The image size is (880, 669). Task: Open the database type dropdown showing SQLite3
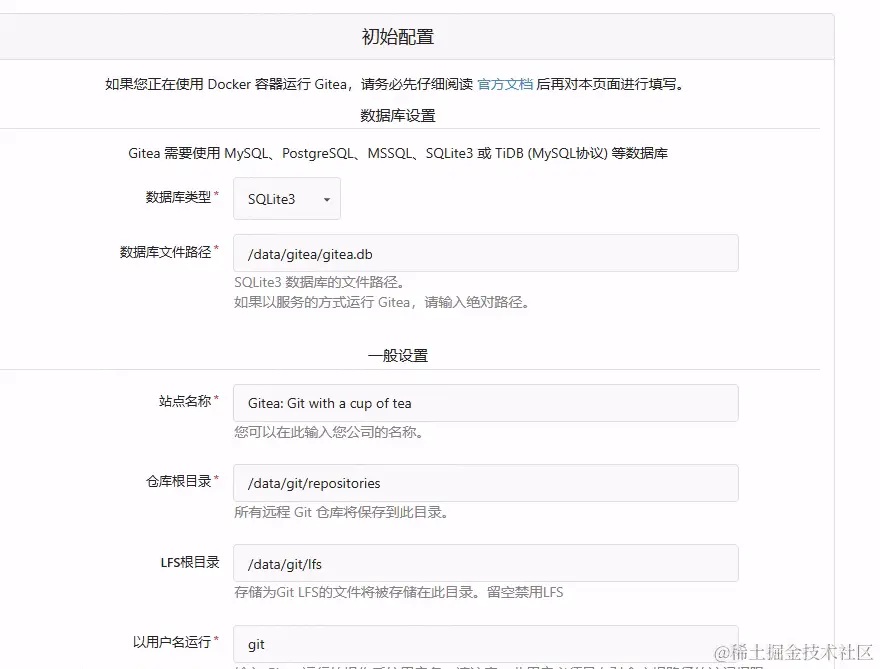click(x=287, y=199)
